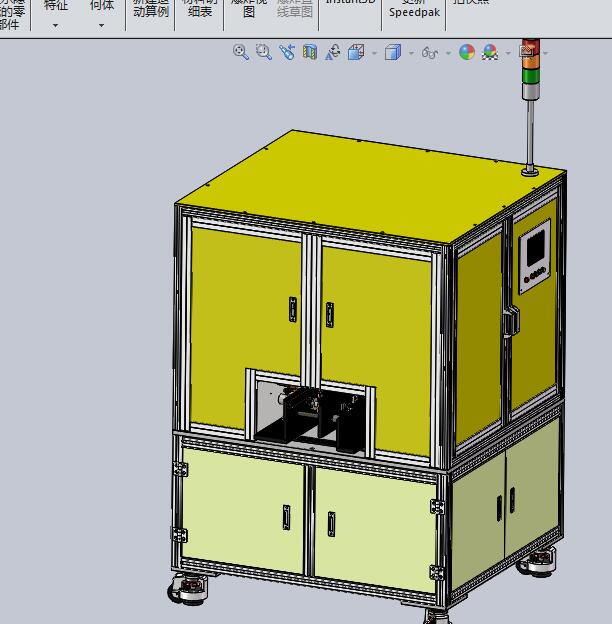This screenshot has height=624, width=612.
Task: Click the Hide/Show Items glasses icon
Action: (430, 53)
